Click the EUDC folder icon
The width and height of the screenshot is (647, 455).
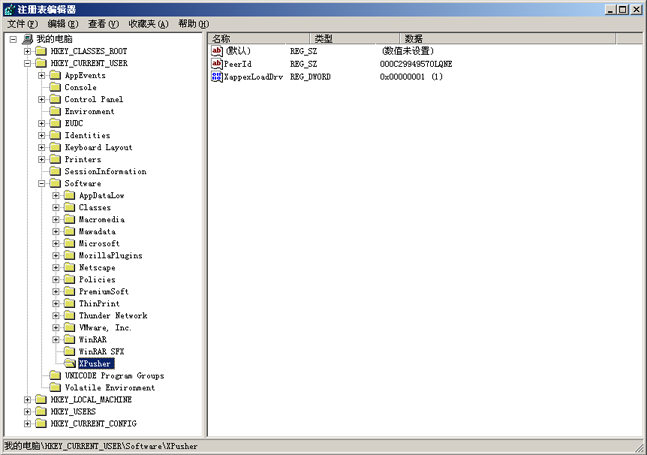click(55, 123)
